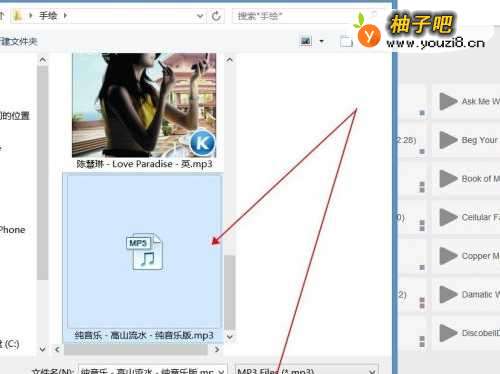The image size is (500, 374).
Task: Click the search 手绘 input box
Action: click(293, 16)
